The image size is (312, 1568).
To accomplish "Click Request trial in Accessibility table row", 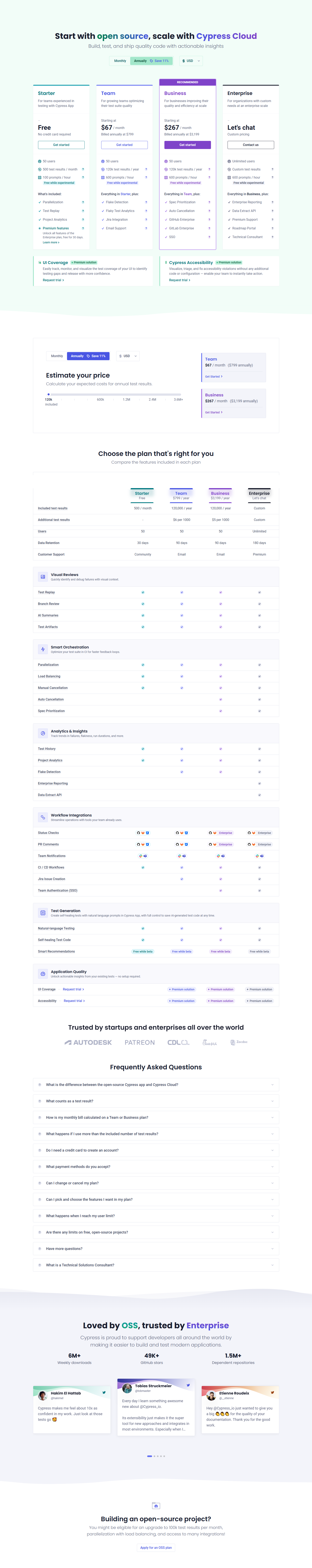I will 74,1001.
